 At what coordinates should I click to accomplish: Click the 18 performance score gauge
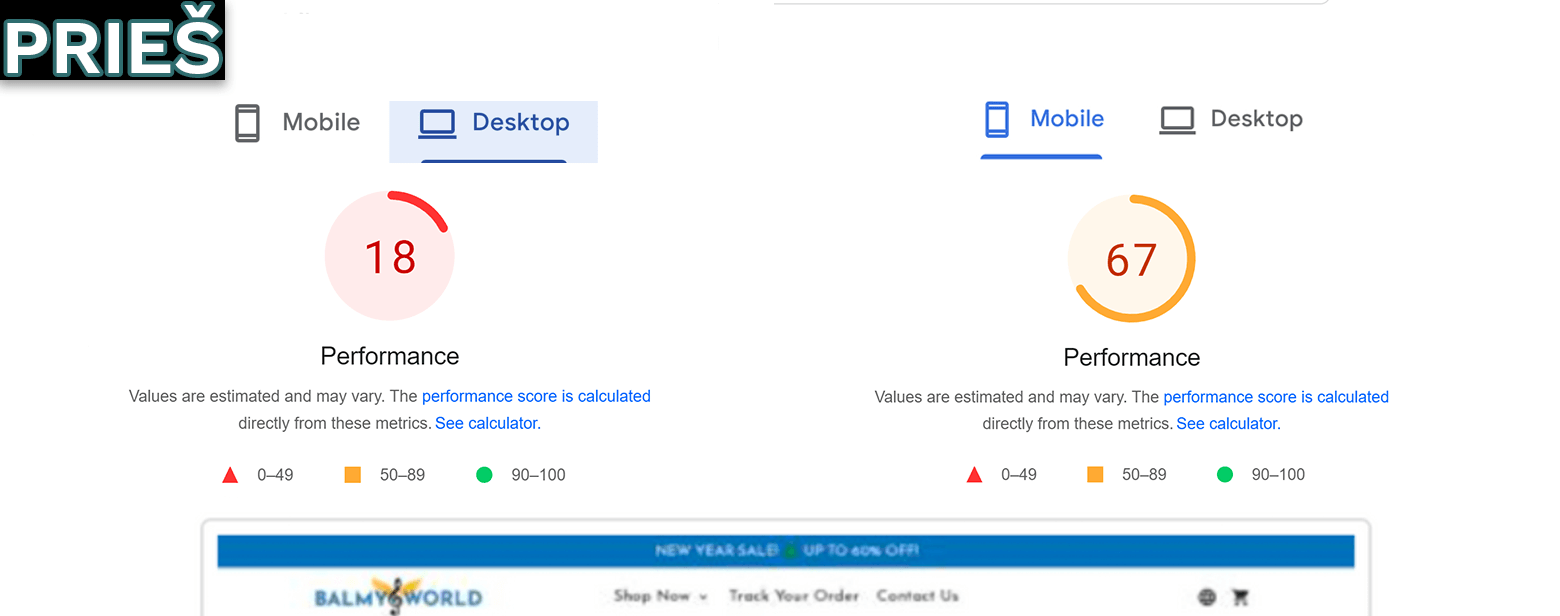(x=390, y=256)
